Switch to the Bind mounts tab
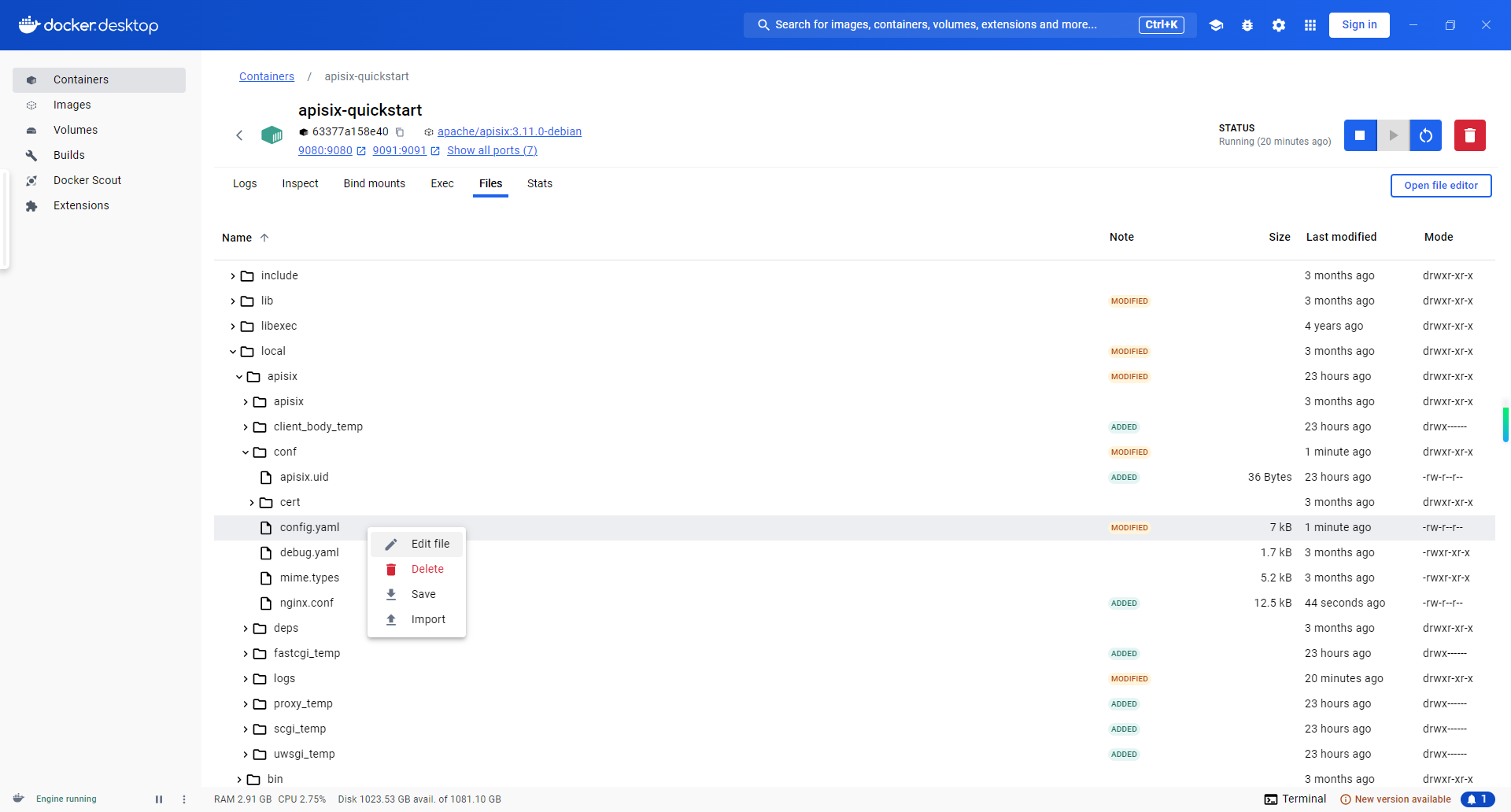Viewport: 1511px width, 812px height. 375,183
